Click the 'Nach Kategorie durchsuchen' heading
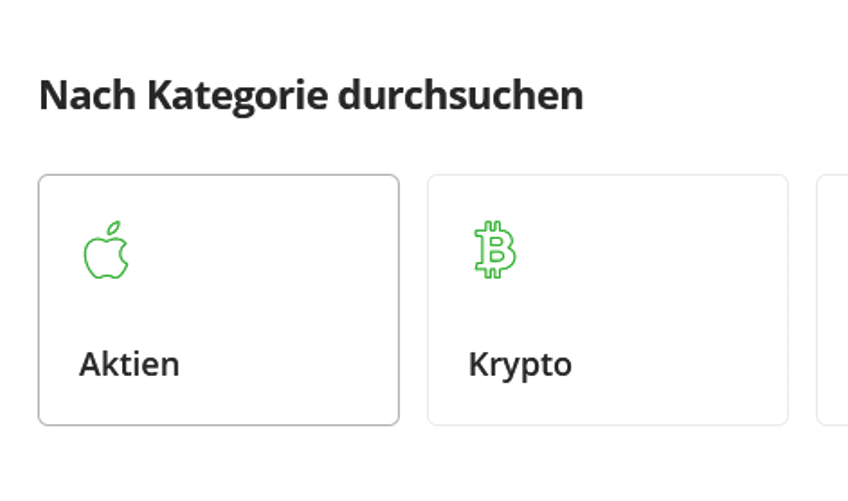The height and width of the screenshot is (501, 848). coord(312,96)
